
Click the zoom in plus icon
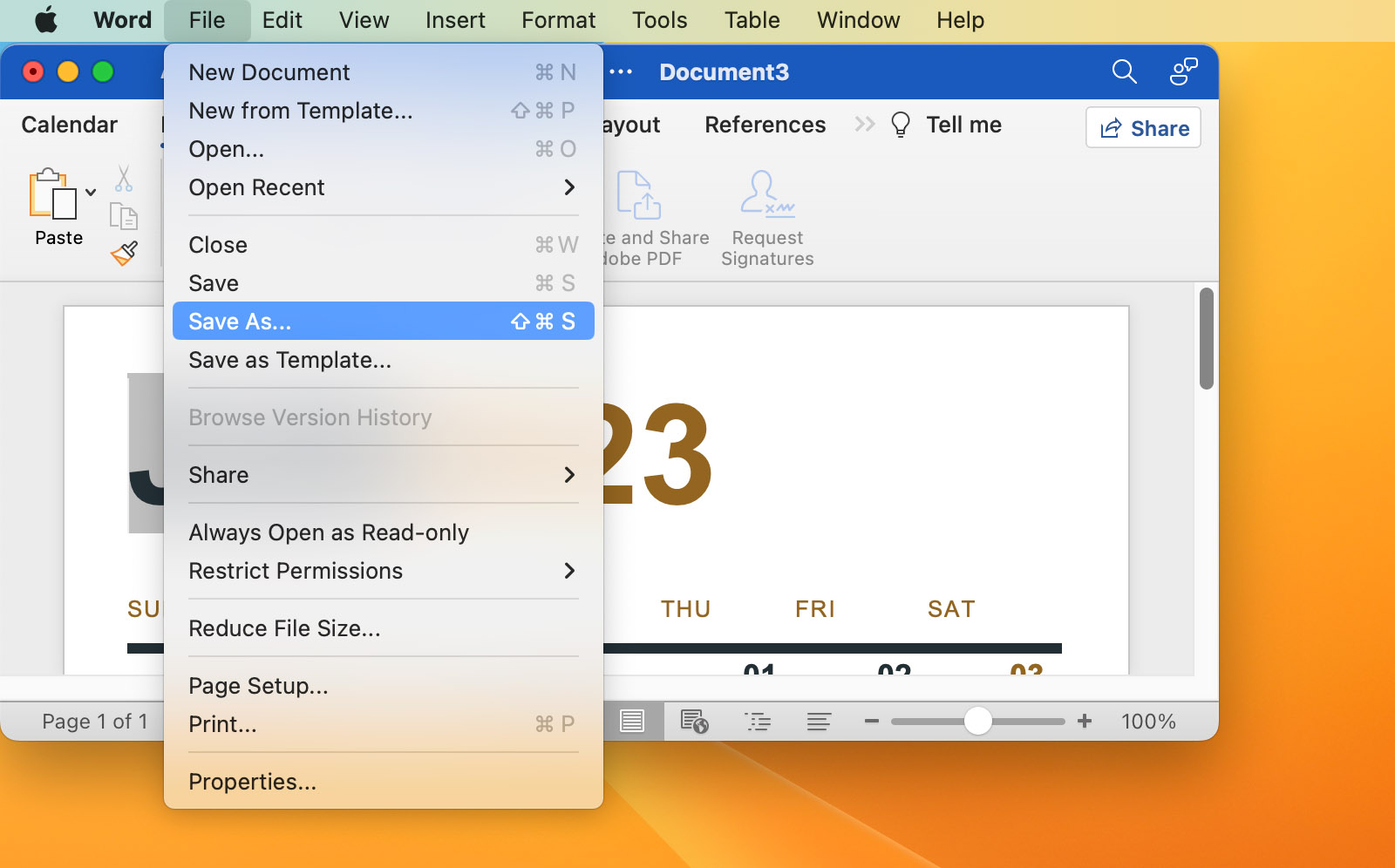coord(1085,721)
